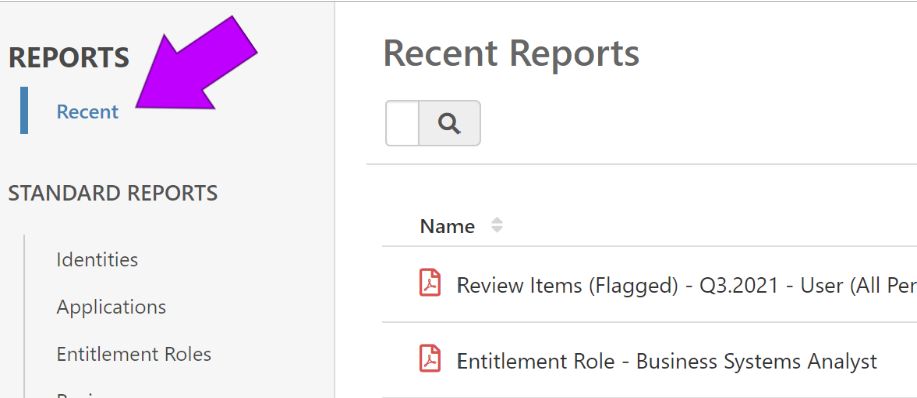The width and height of the screenshot is (917, 398).
Task: Click the REPORTS sidebar title
Action: 69,57
